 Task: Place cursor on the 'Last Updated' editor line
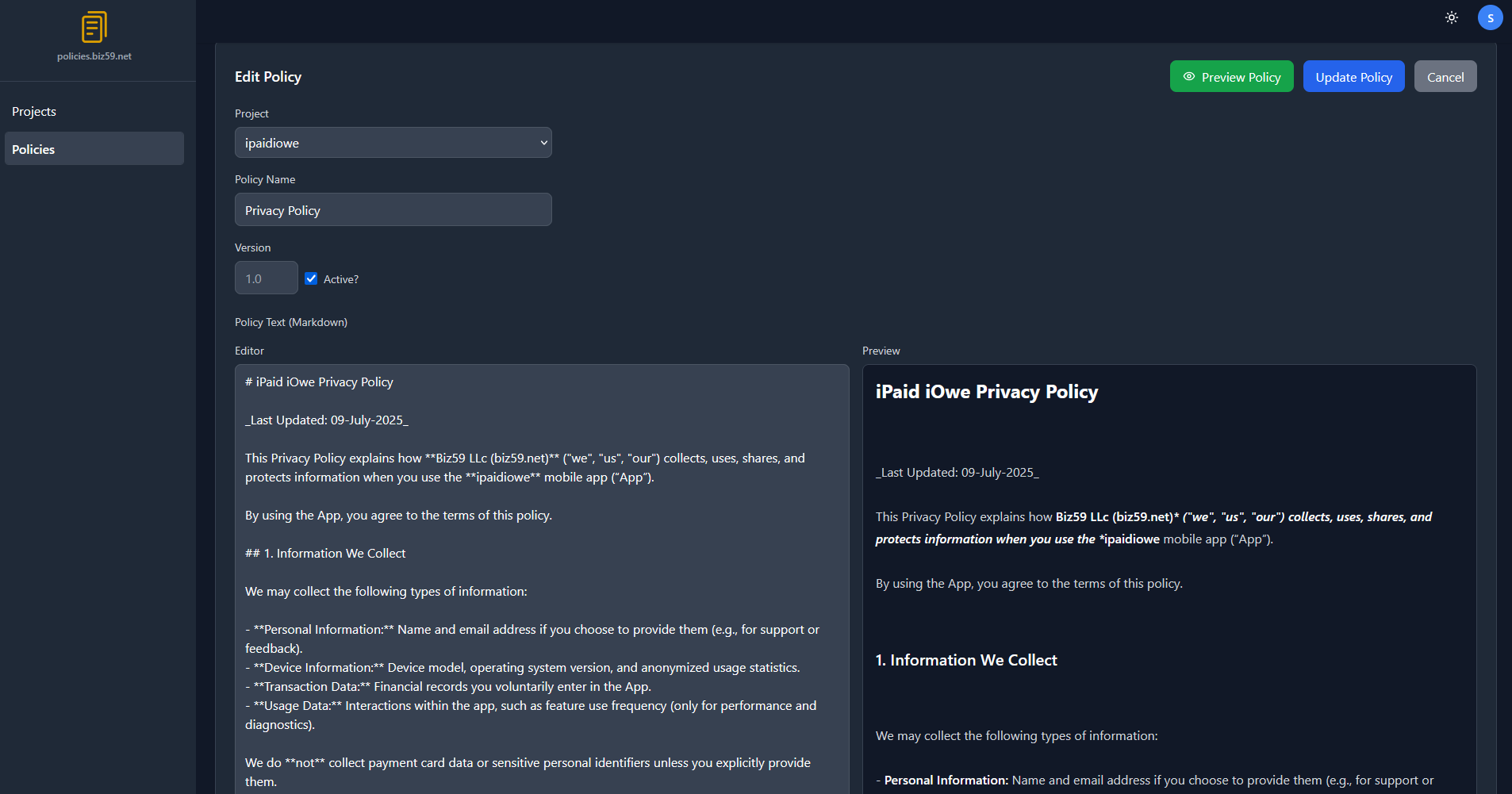tap(327, 420)
